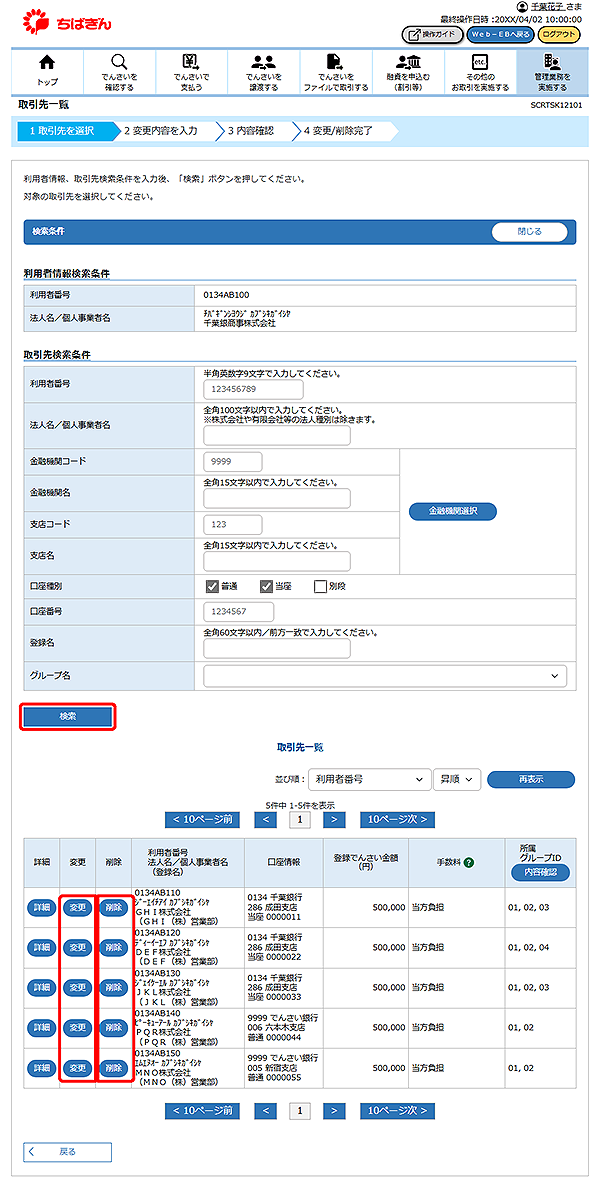The width and height of the screenshot is (600, 1188).
Task: Open the 昇順 sort order dropdown
Action: [x=457, y=779]
